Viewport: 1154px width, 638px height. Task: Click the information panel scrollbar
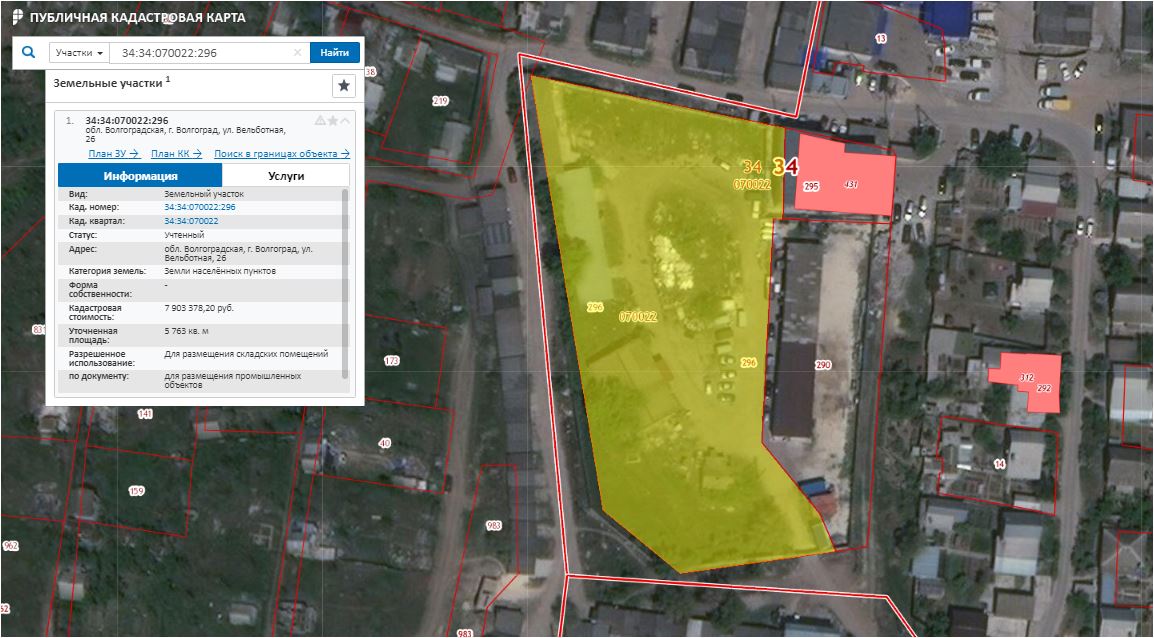(346, 280)
